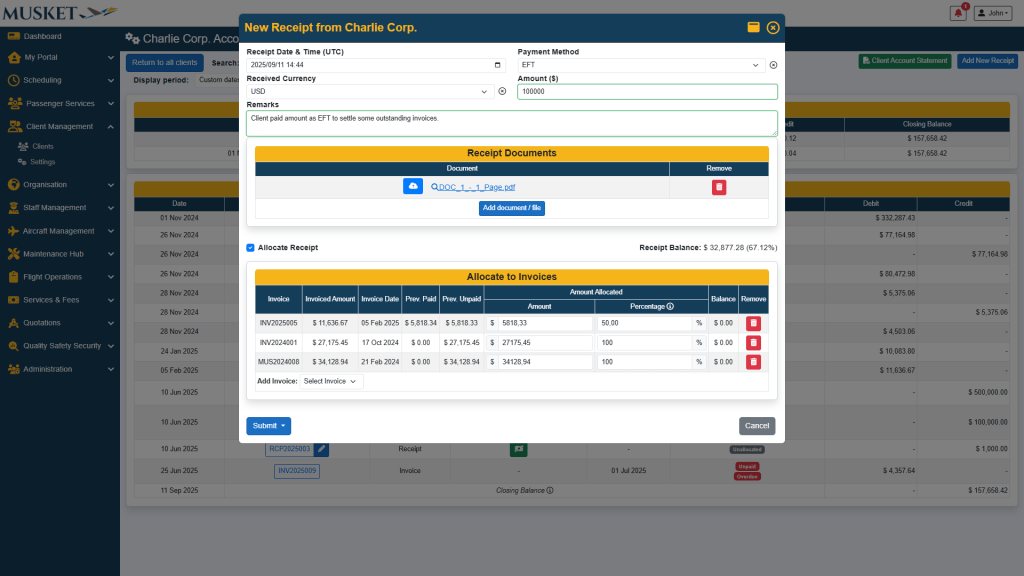Open the date picker calendar icon
This screenshot has height=576, width=1024.
click(x=499, y=65)
